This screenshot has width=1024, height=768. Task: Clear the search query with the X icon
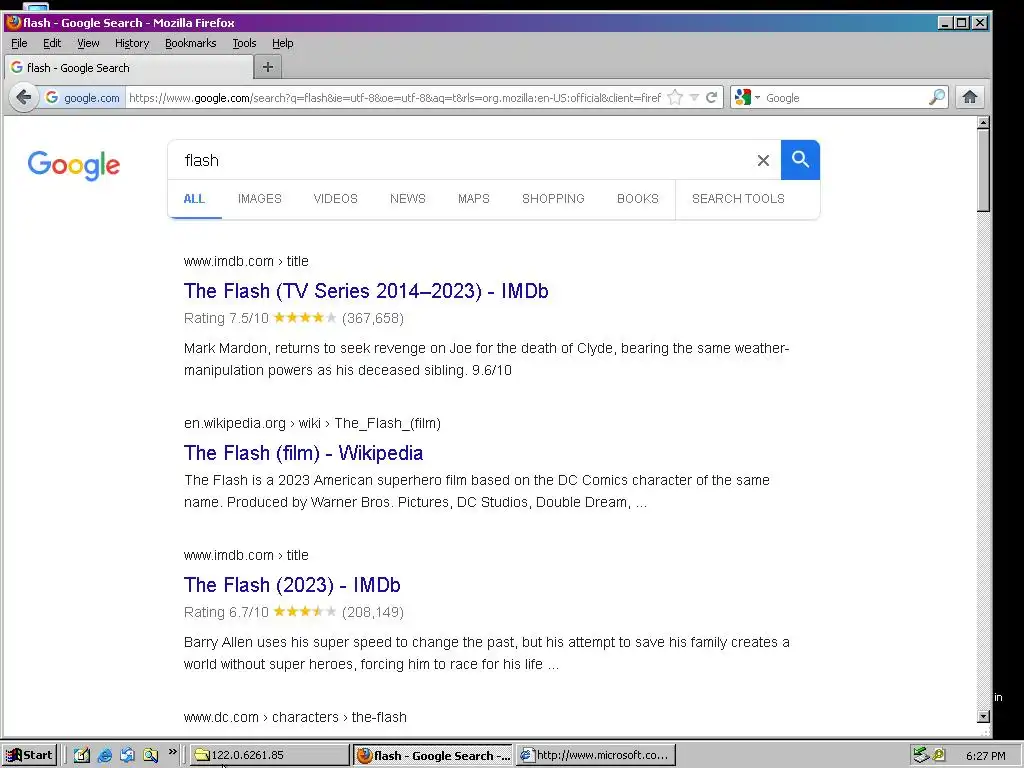(x=763, y=161)
